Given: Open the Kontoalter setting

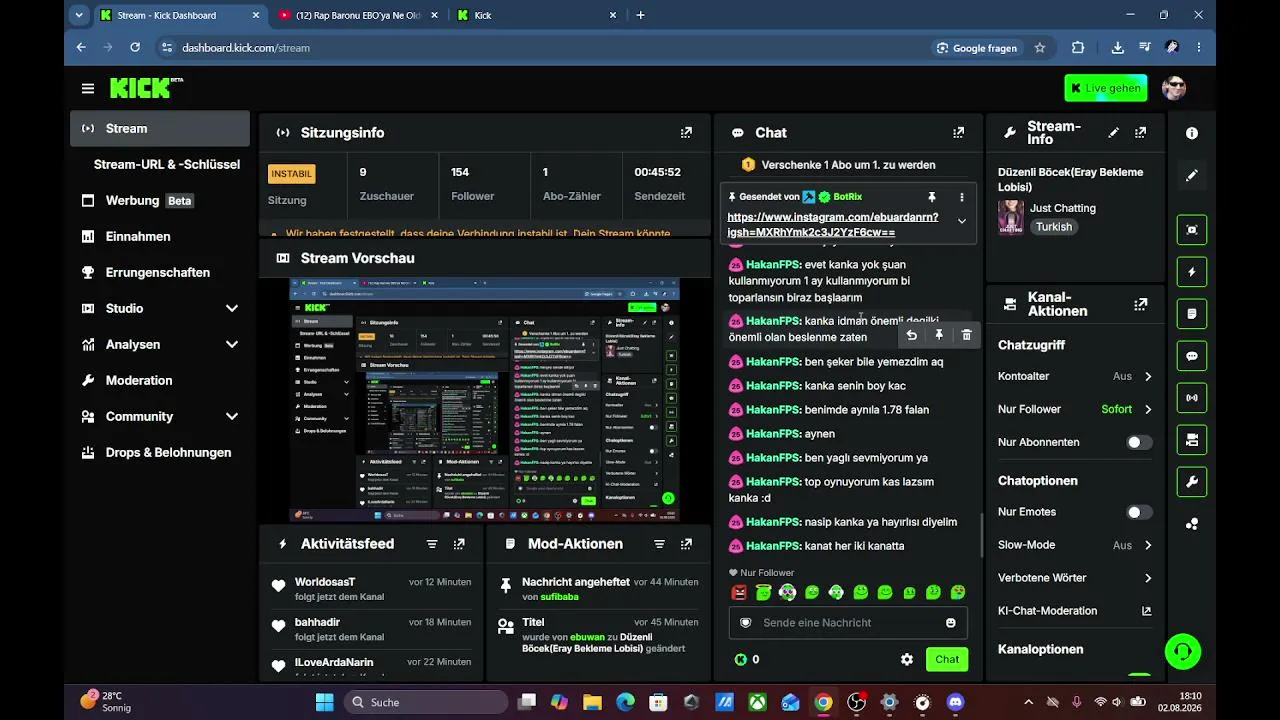Looking at the screenshot, I should (1075, 376).
